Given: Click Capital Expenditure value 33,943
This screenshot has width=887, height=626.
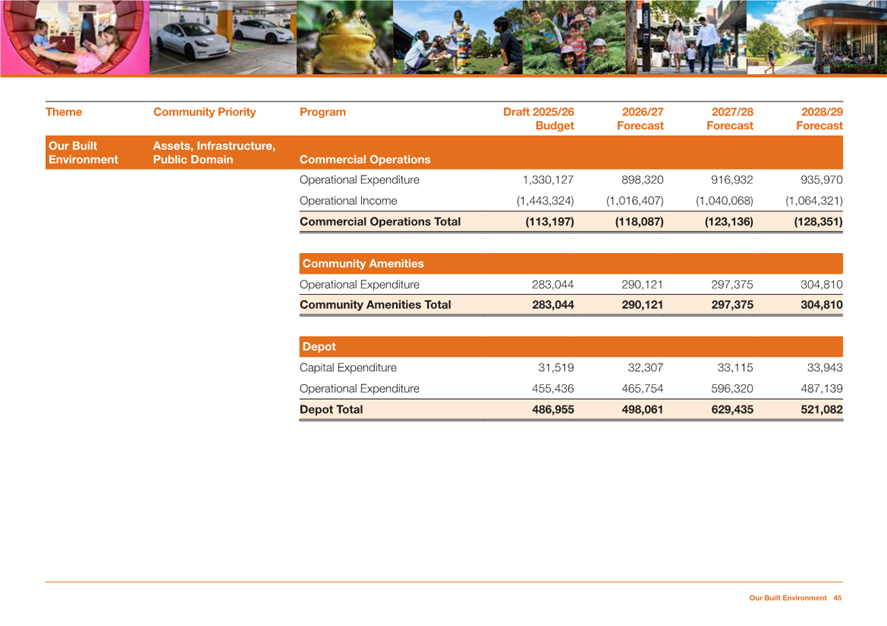Looking at the screenshot, I should click(x=825, y=368).
